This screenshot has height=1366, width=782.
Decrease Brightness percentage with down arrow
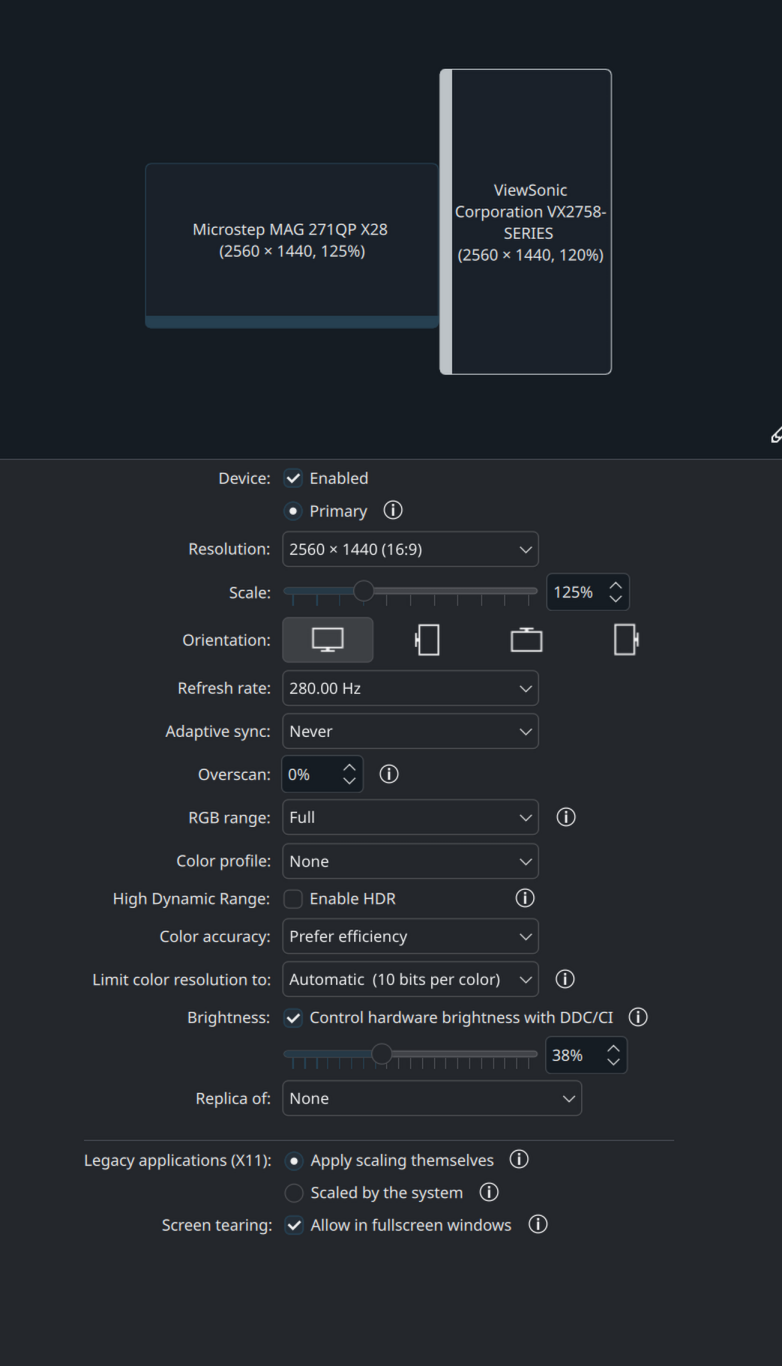pyautogui.click(x=613, y=1061)
